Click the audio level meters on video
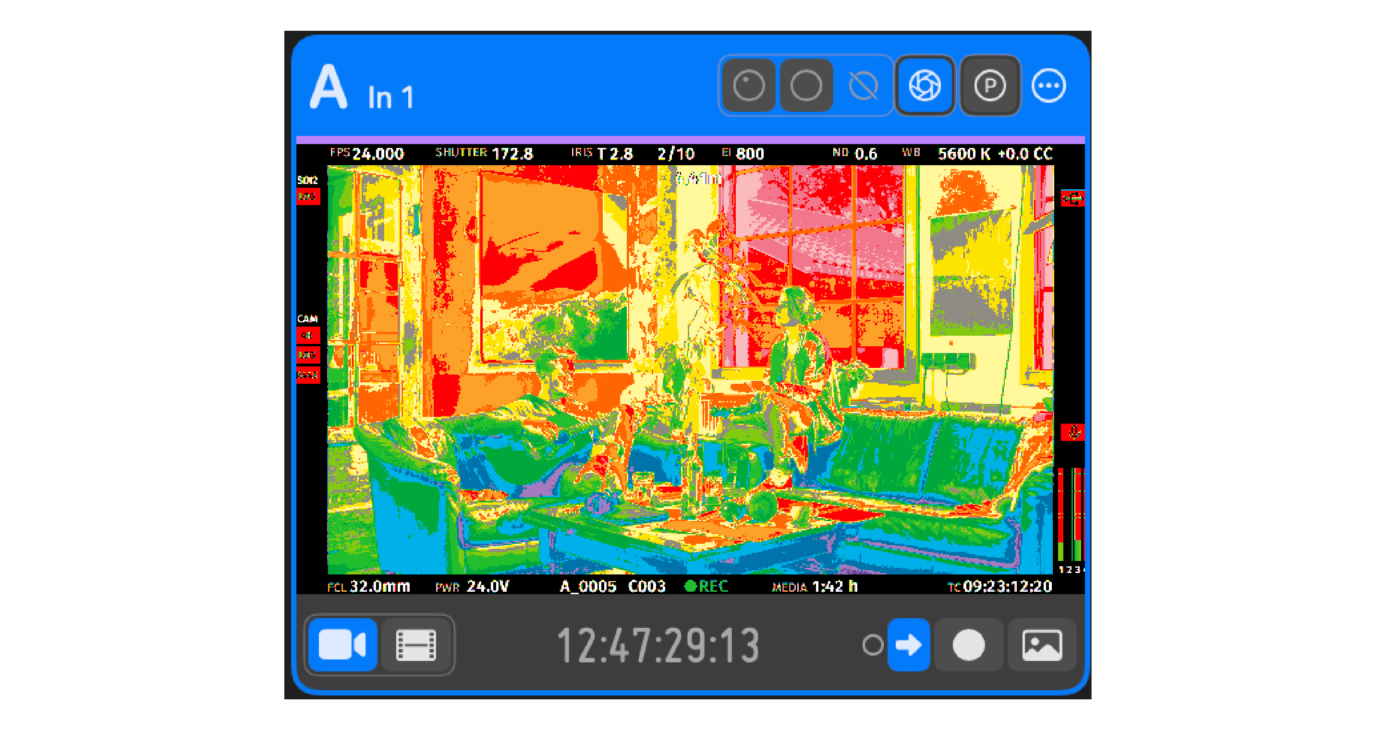 point(1070,514)
